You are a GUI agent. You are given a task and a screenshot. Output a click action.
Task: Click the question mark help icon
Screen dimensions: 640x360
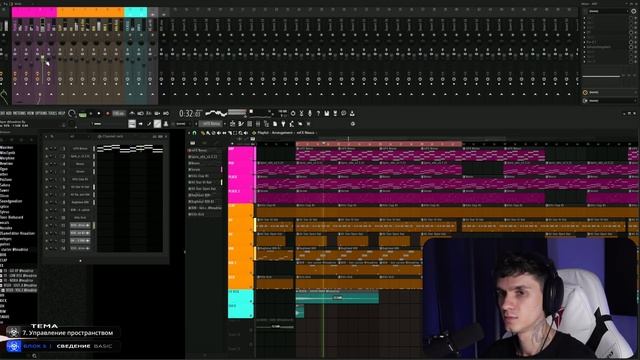pos(318,113)
